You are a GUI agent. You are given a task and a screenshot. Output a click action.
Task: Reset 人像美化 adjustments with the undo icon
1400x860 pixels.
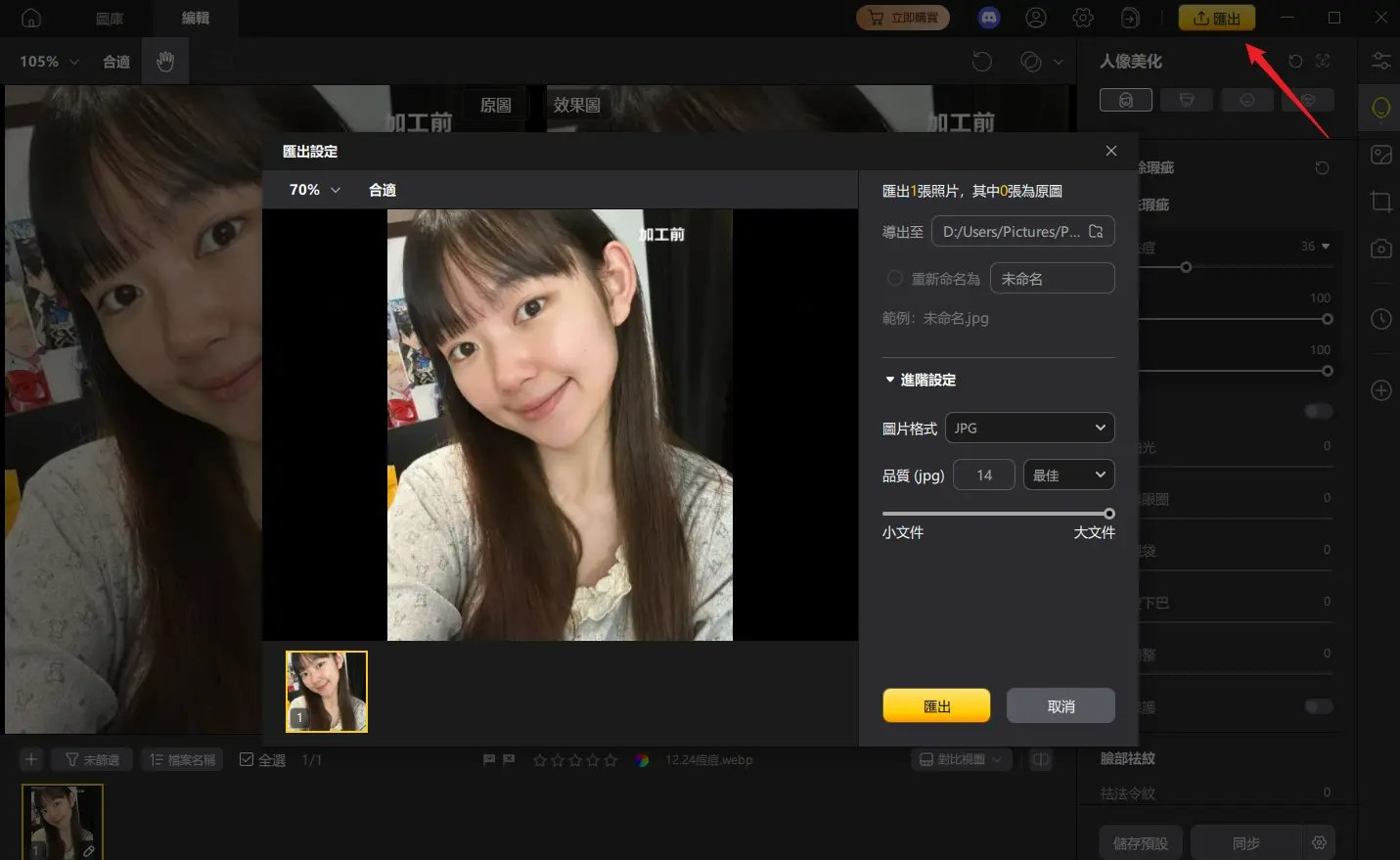1296,61
